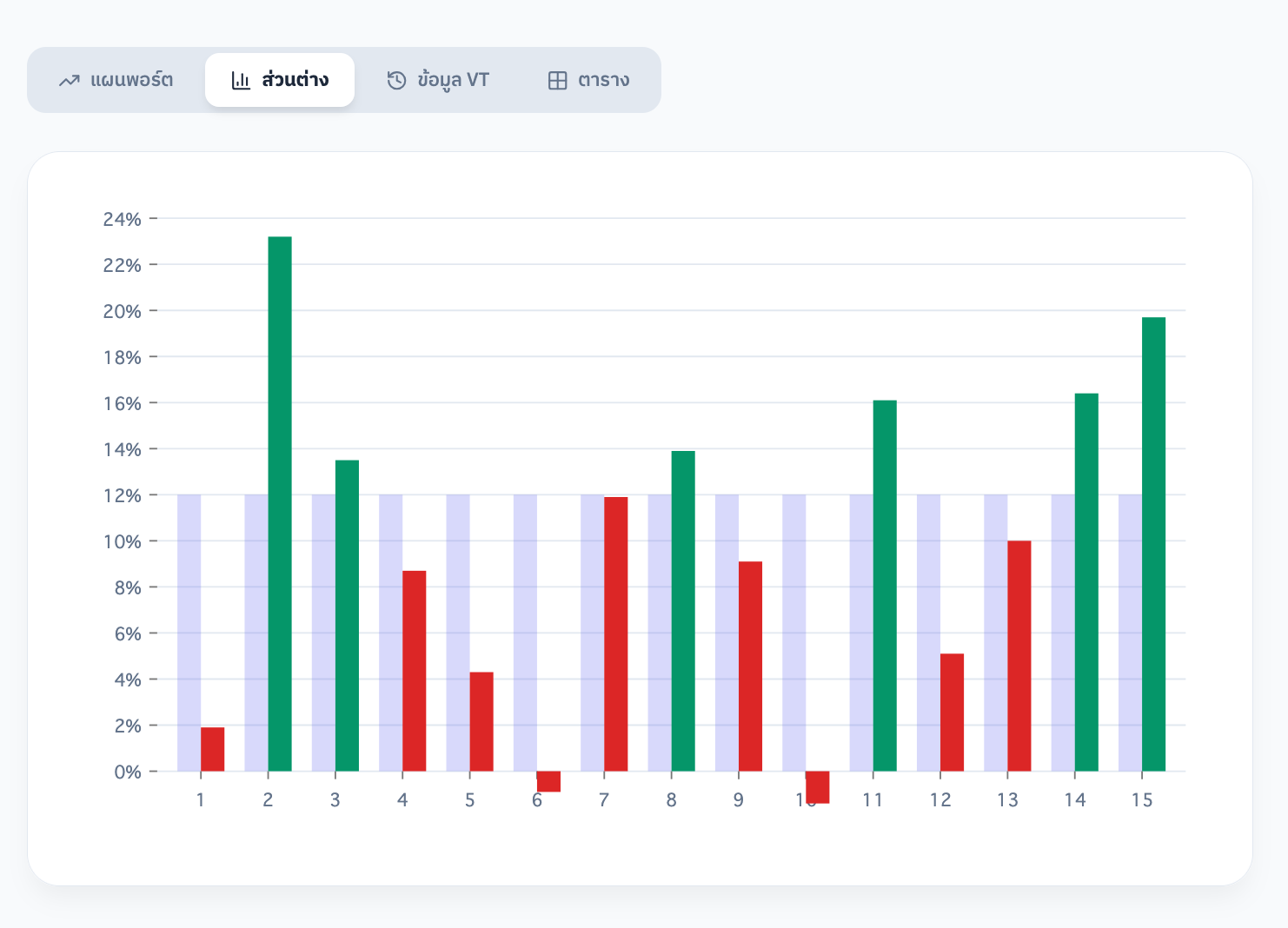The image size is (1288, 928).
Task: Click the small red bar at year 1
Action: [x=213, y=749]
